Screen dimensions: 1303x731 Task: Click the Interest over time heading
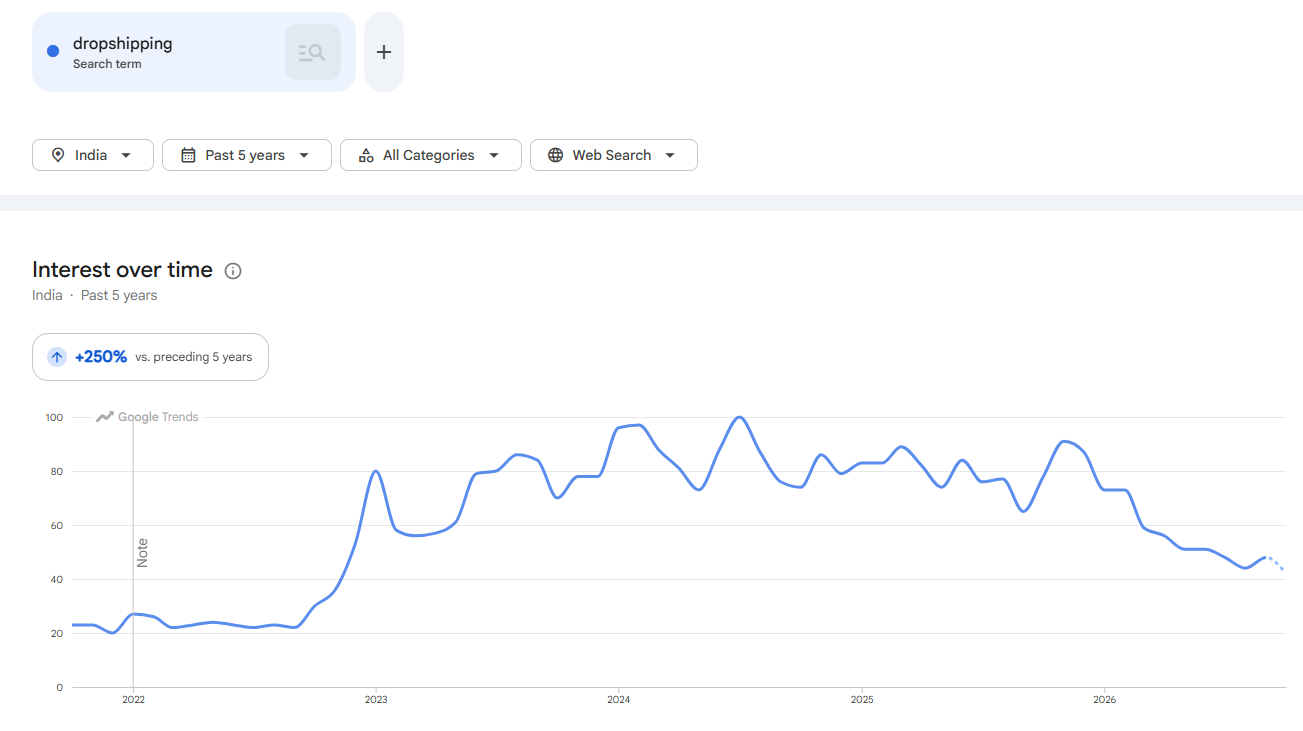(x=122, y=270)
